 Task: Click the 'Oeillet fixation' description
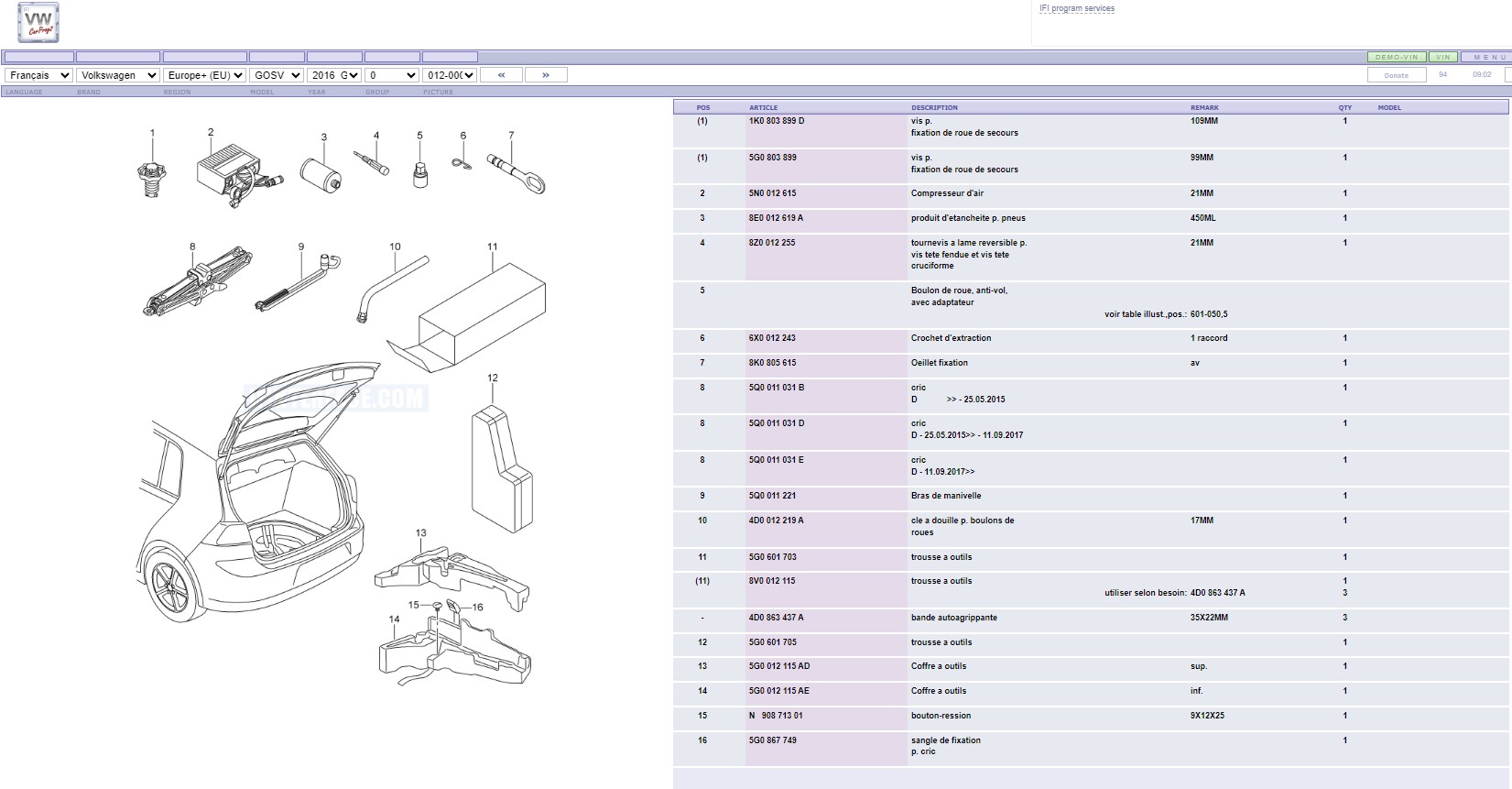pyautogui.click(x=940, y=363)
